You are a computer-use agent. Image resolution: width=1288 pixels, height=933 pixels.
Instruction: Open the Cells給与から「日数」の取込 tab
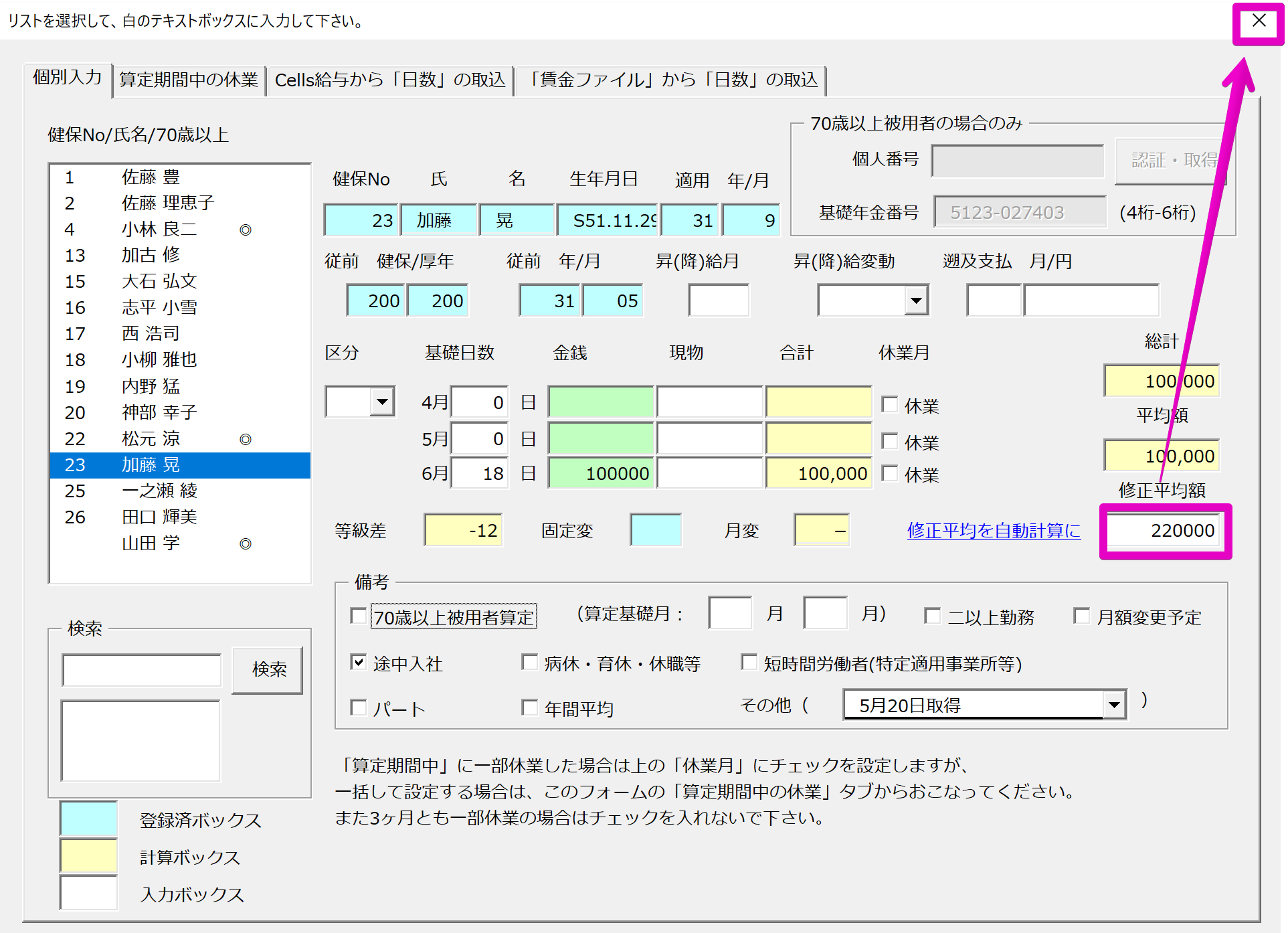pyautogui.click(x=390, y=80)
